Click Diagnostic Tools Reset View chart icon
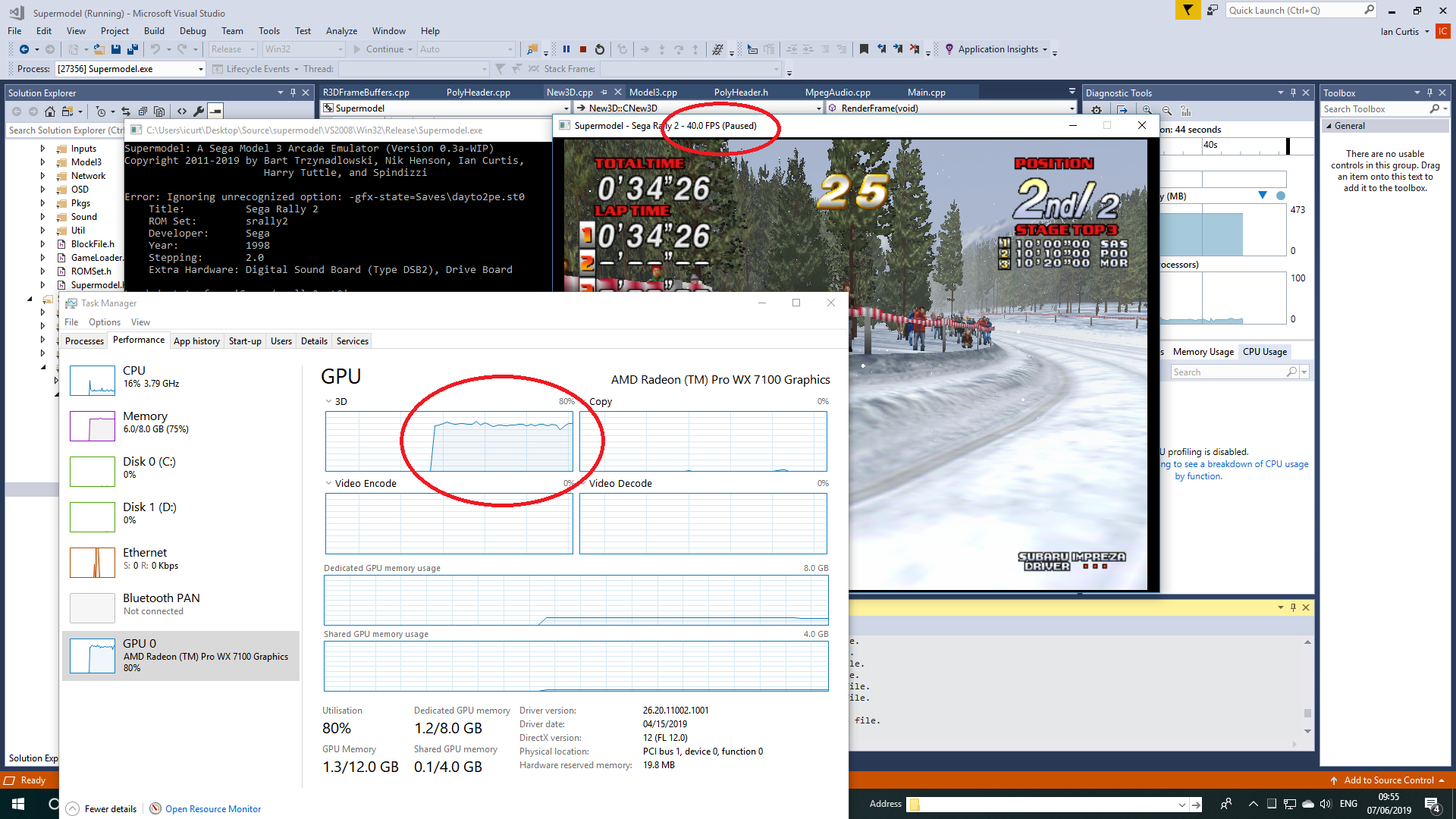Image resolution: width=1456 pixels, height=819 pixels. 1186,111
